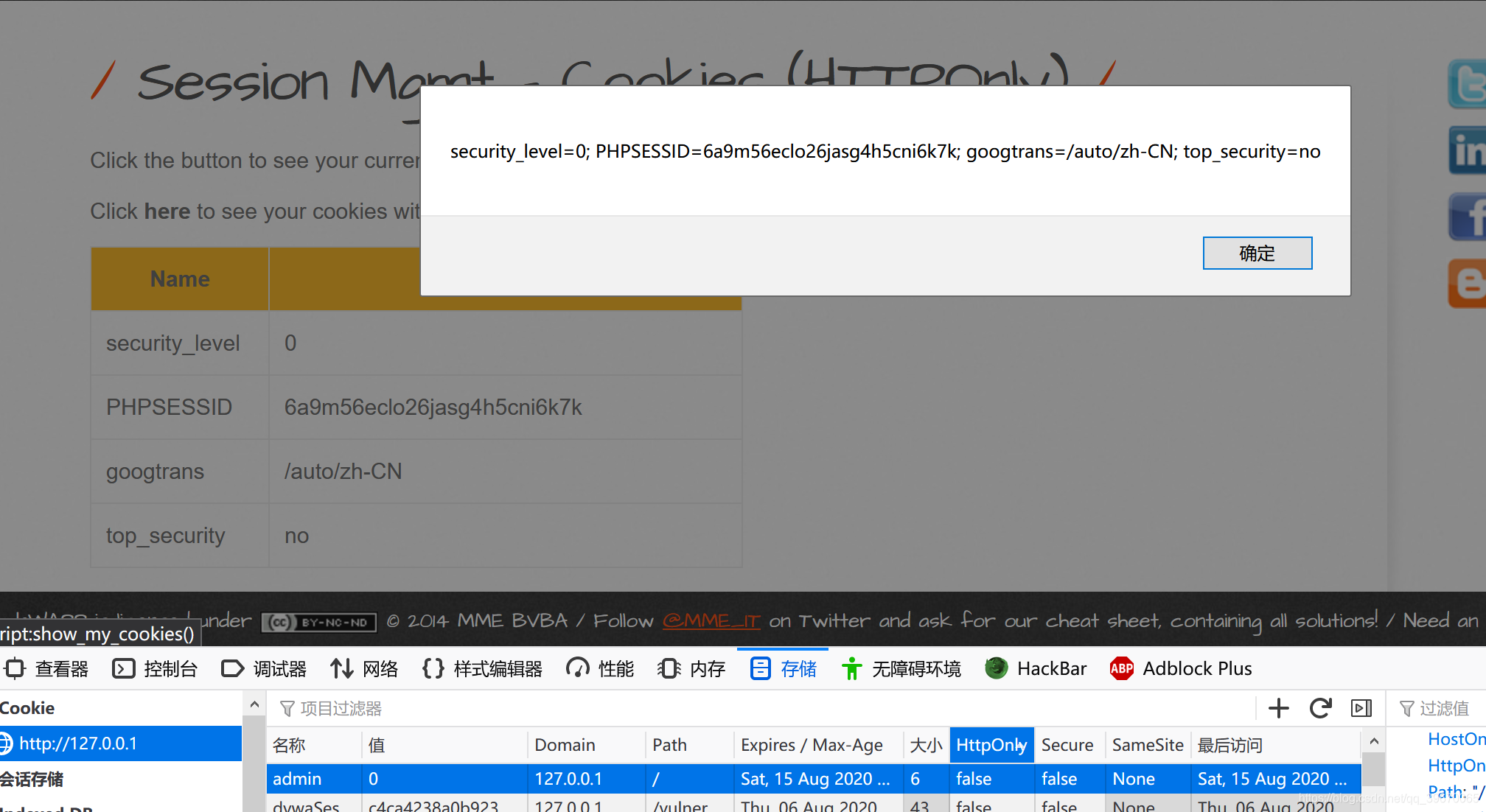The width and height of the screenshot is (1486, 812).
Task: Click the 项目过滤器 filter input
Action: 759,708
